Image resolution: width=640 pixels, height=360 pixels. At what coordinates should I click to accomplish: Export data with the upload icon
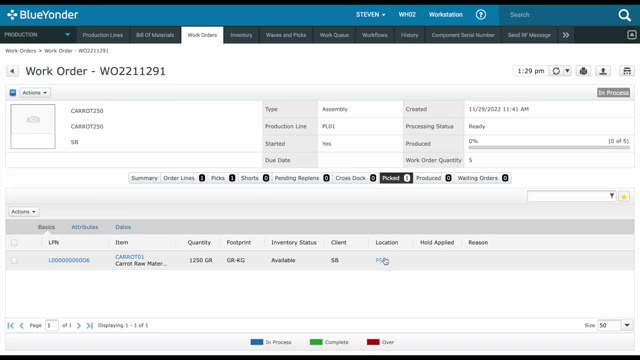tap(603, 71)
